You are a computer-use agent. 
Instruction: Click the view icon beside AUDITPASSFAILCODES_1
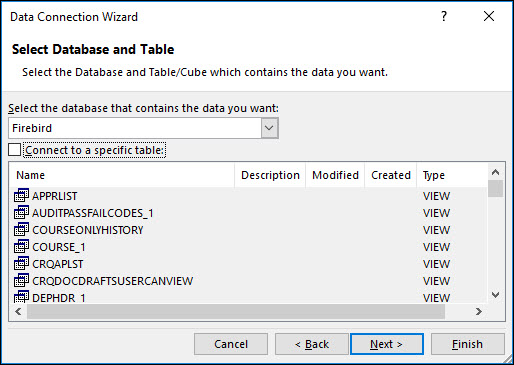coord(21,213)
